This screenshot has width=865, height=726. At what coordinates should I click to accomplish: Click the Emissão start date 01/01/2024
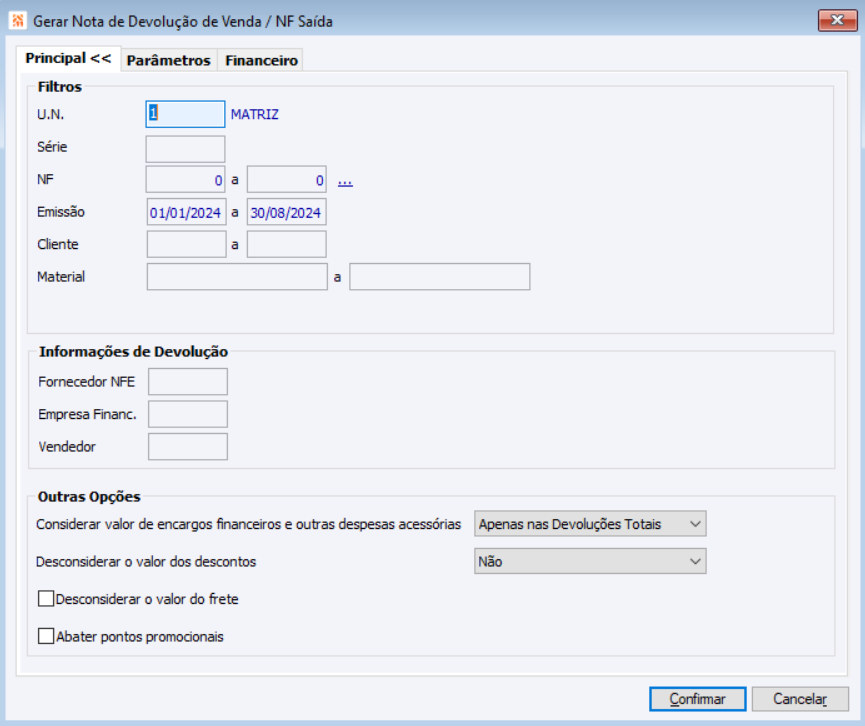186,212
